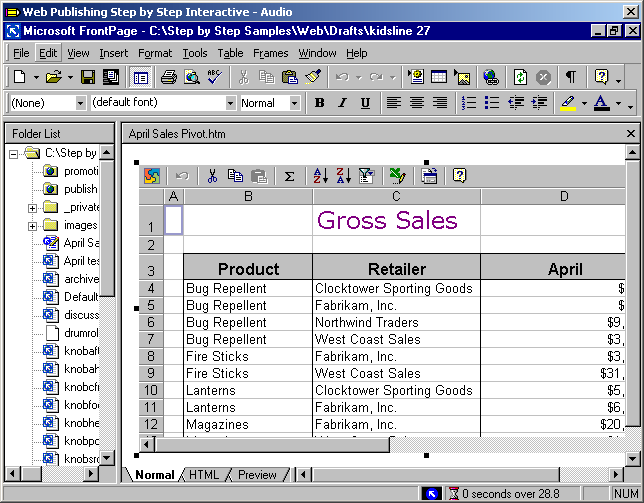Click the spreadsheet Help question icon
Screen dimensions: 644x503
[459, 176]
